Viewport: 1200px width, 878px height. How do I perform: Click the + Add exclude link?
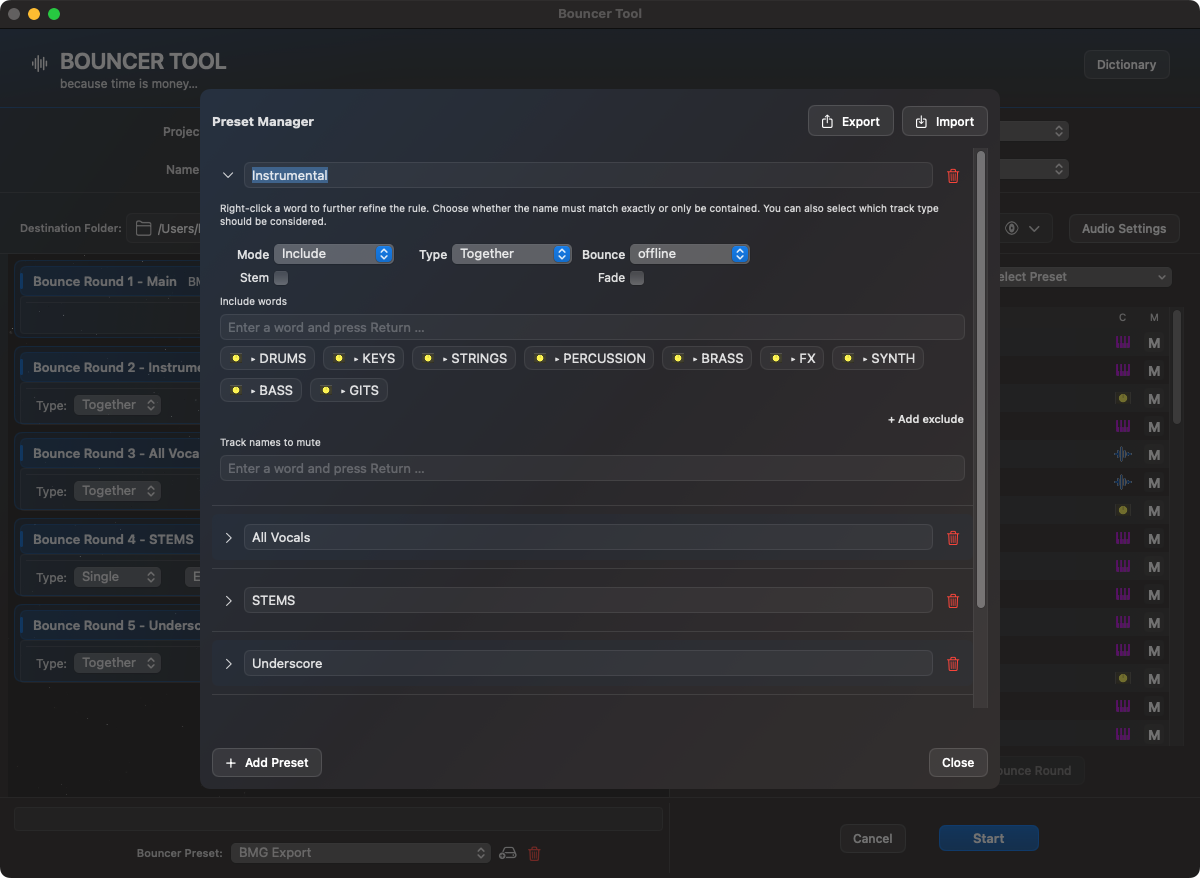coord(926,420)
